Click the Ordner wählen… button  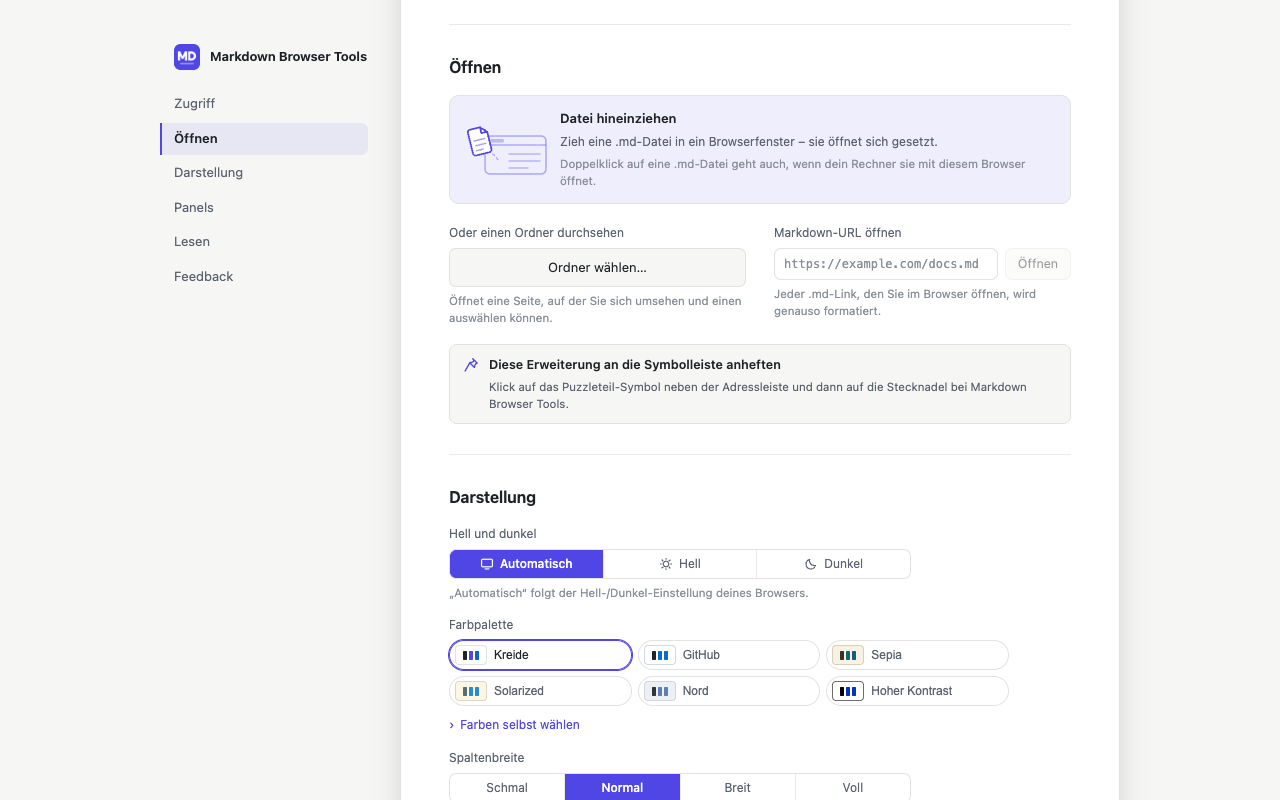coord(597,268)
